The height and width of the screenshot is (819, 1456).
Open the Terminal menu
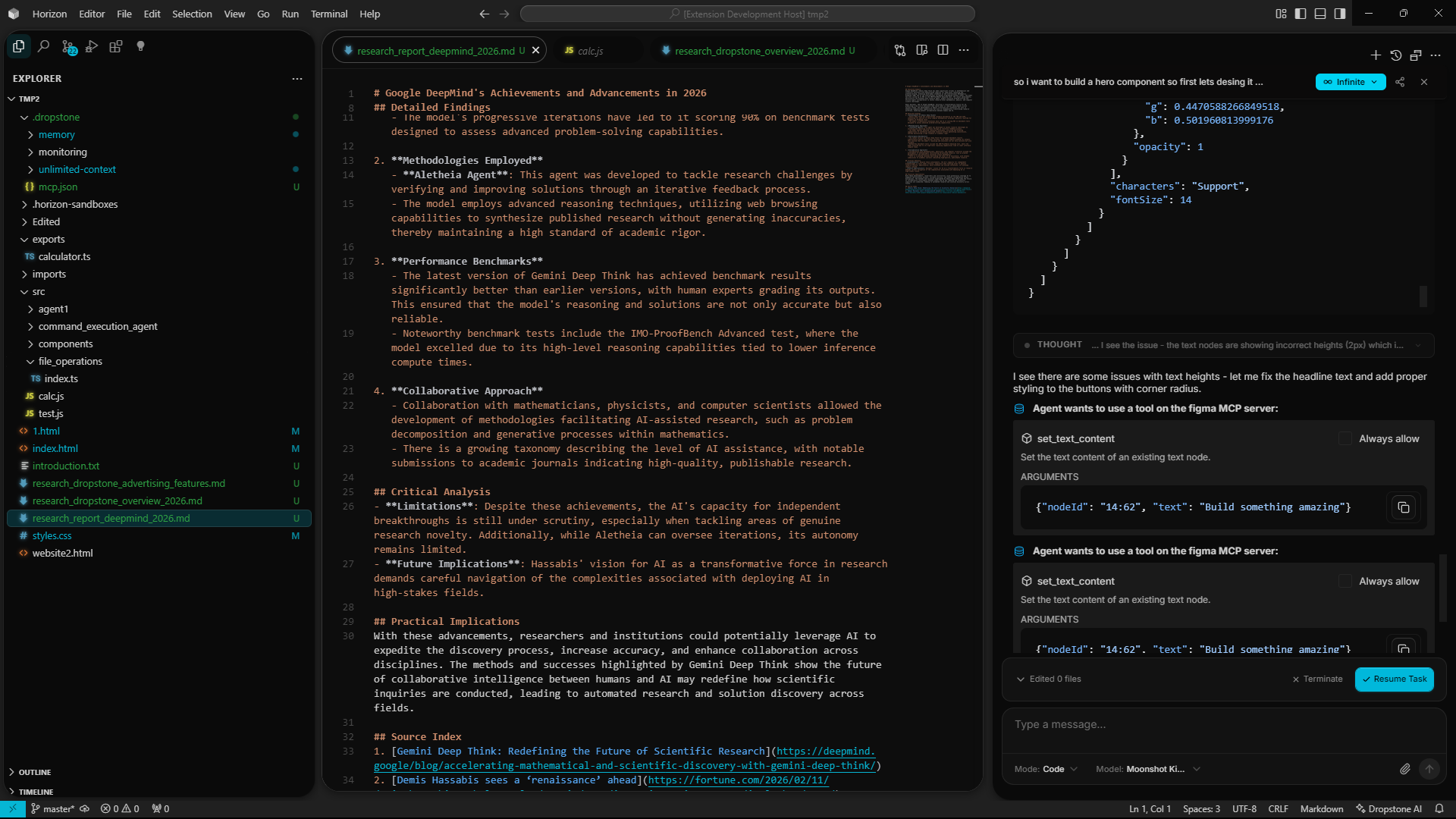tap(328, 14)
